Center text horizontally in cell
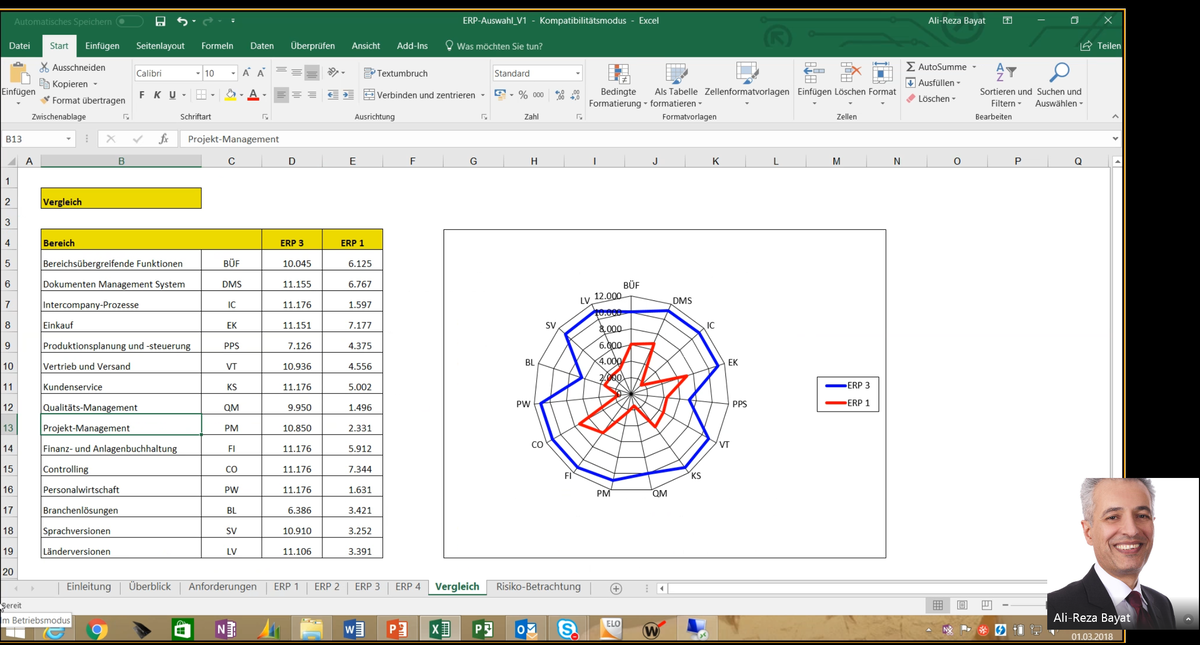The height and width of the screenshot is (645, 1200). pos(296,95)
